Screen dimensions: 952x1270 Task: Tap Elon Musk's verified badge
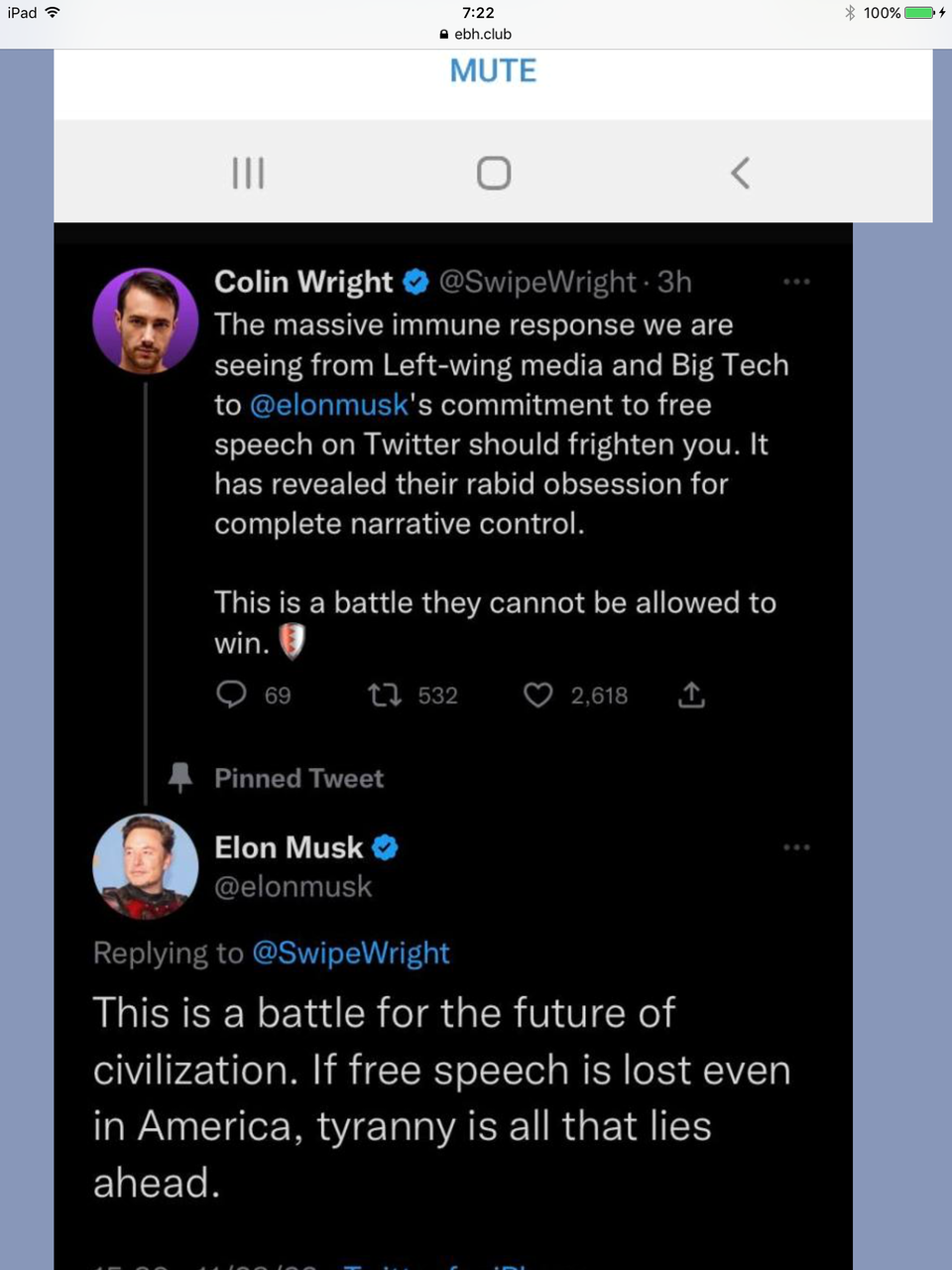click(385, 847)
